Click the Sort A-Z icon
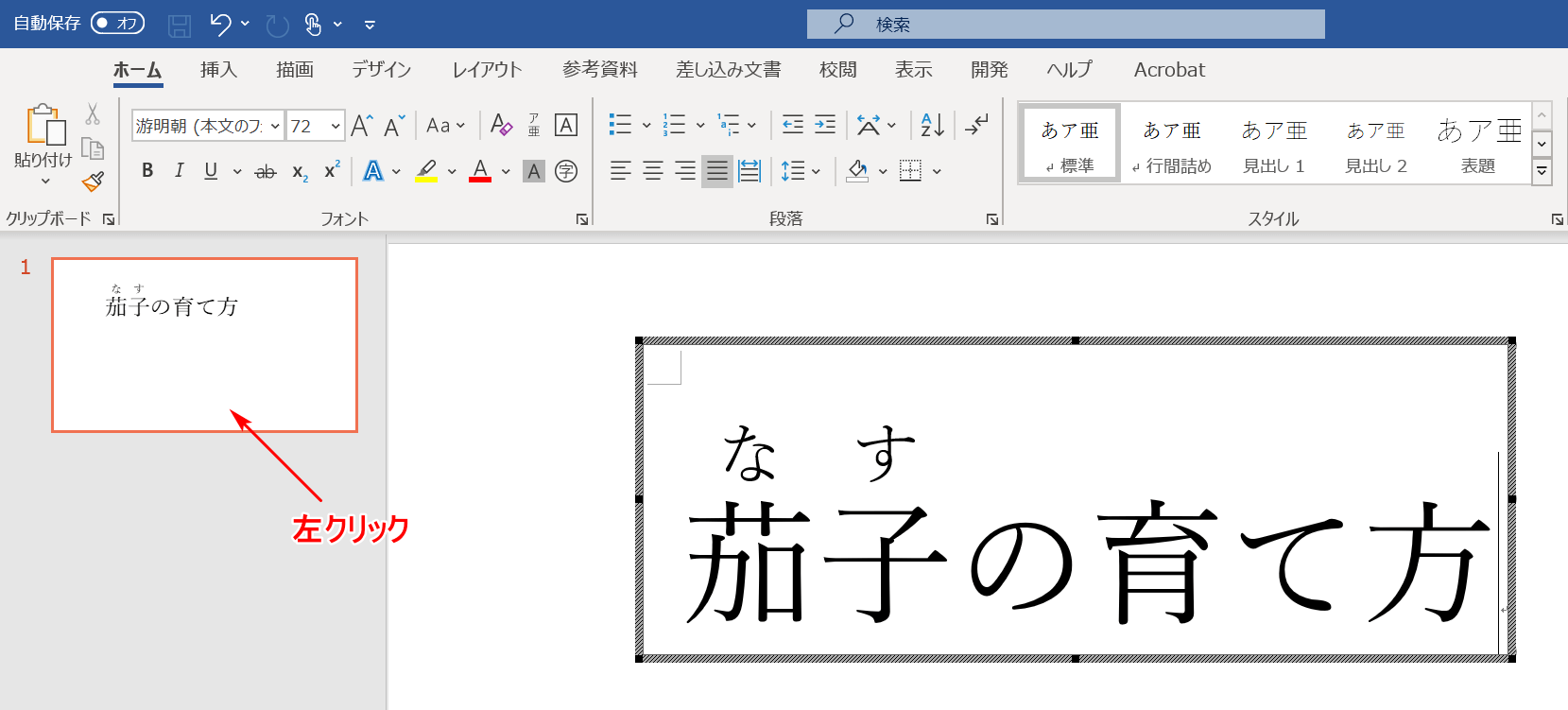Viewport: 1568px width, 710px height. tap(932, 125)
